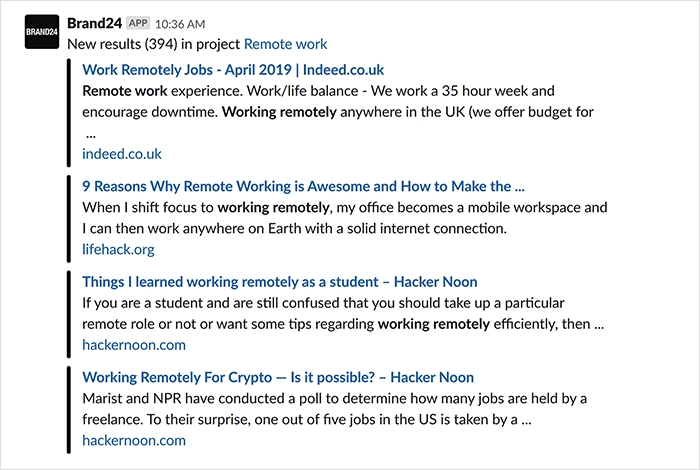The height and width of the screenshot is (470, 700).
Task: Open the Remote work project link
Action: tap(285, 44)
